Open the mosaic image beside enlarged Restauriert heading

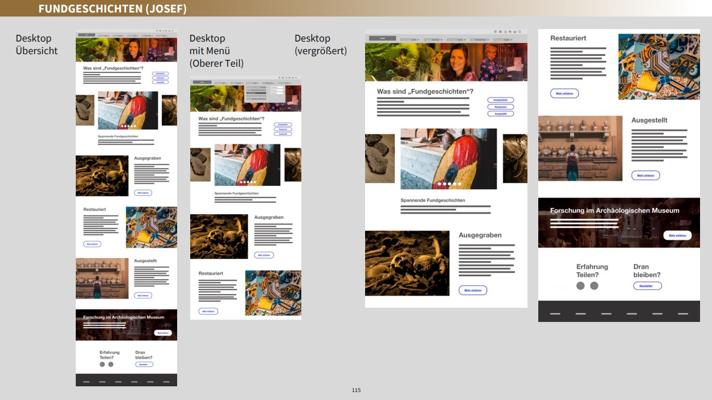click(x=658, y=67)
